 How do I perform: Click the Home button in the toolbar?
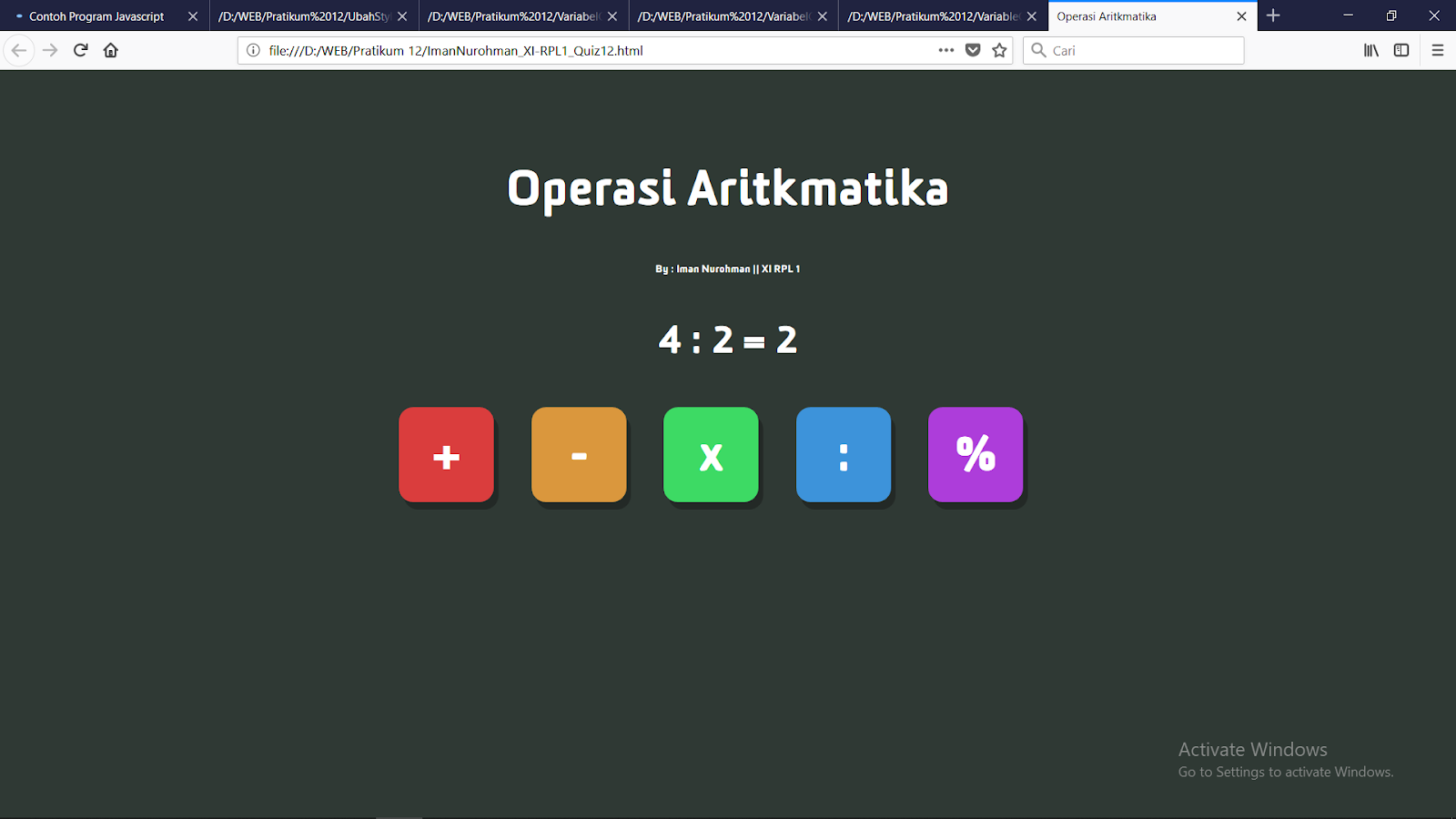[x=111, y=50]
